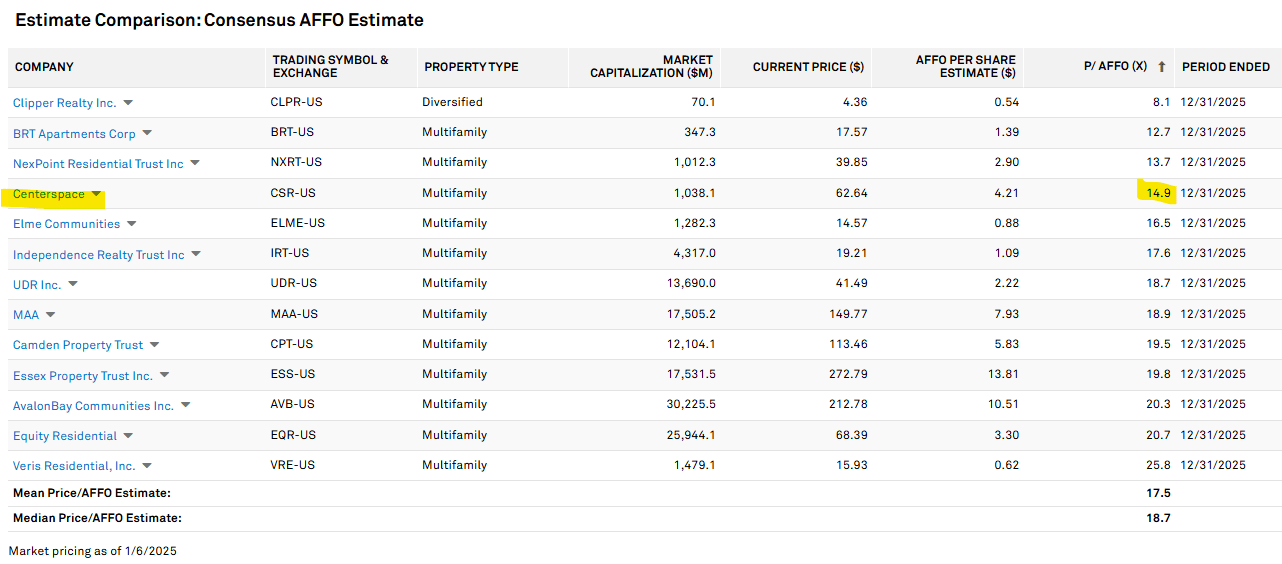This screenshot has height=564, width=1282.
Task: Click the AvalonBay Communities Inc. link
Action: coord(93,406)
